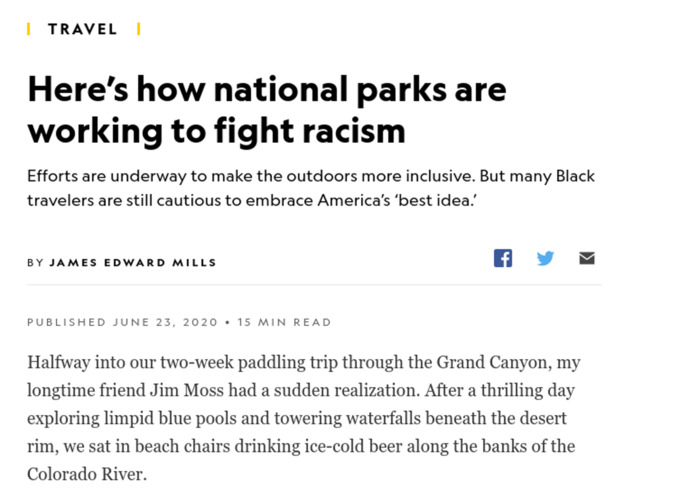690x491 pixels.
Task: Click "Grand Canyon" in the first paragraph
Action: 492,363
